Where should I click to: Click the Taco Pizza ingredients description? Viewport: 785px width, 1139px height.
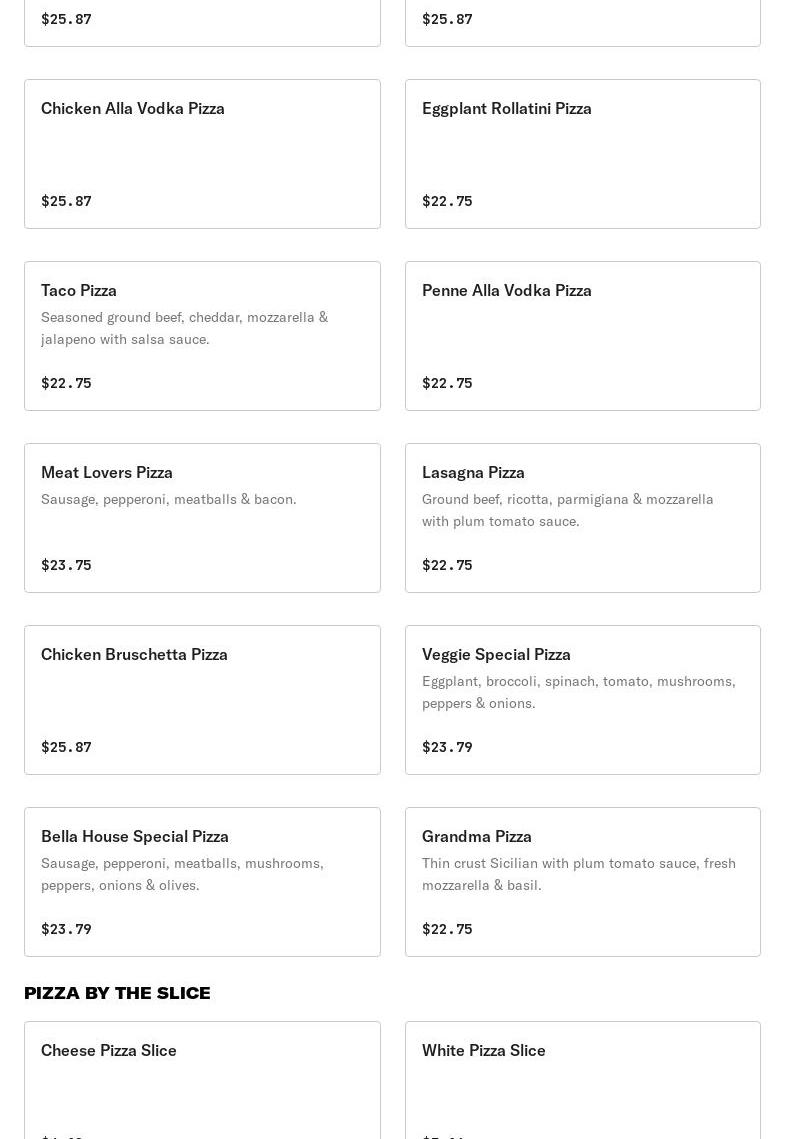point(185,328)
